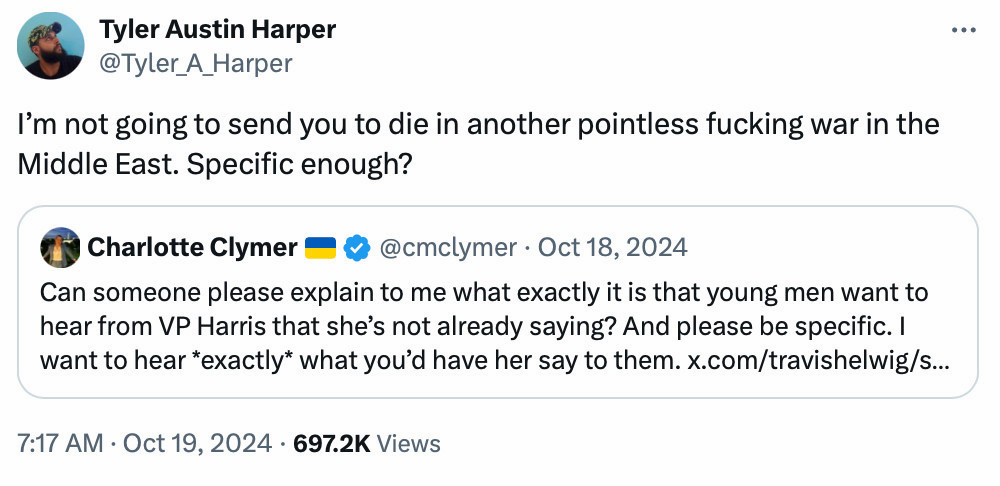Click Tyler Austin Harper's profile avatar
Screen dimensions: 1000x486
51,45
